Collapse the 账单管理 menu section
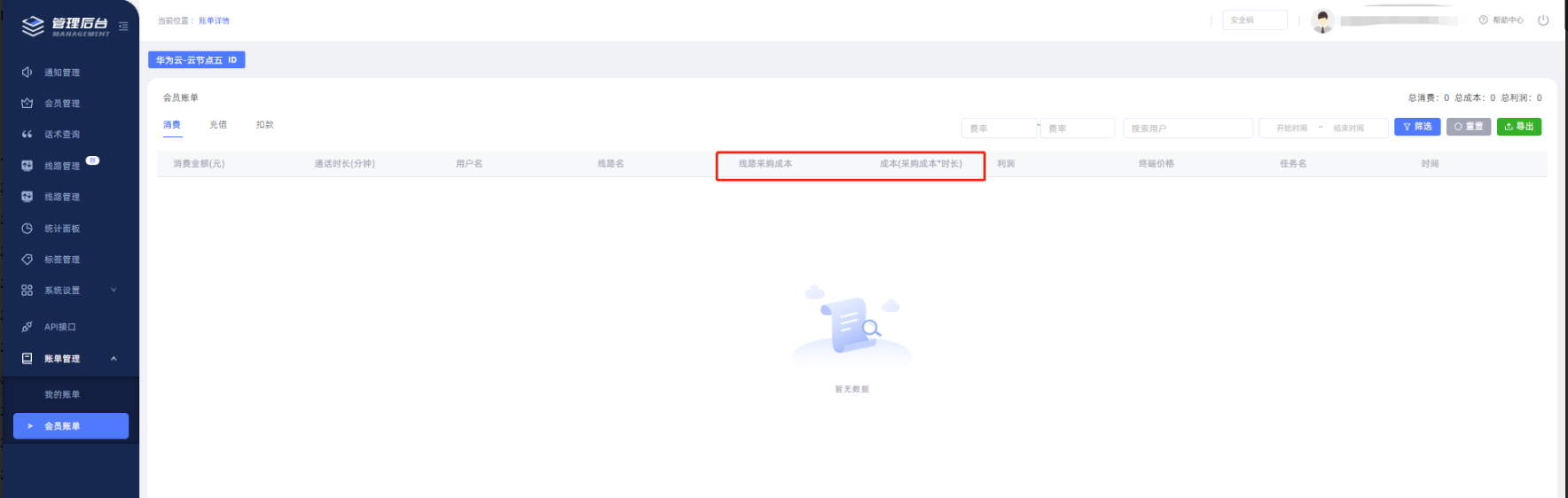This screenshot has width=1568, height=498. click(x=114, y=359)
